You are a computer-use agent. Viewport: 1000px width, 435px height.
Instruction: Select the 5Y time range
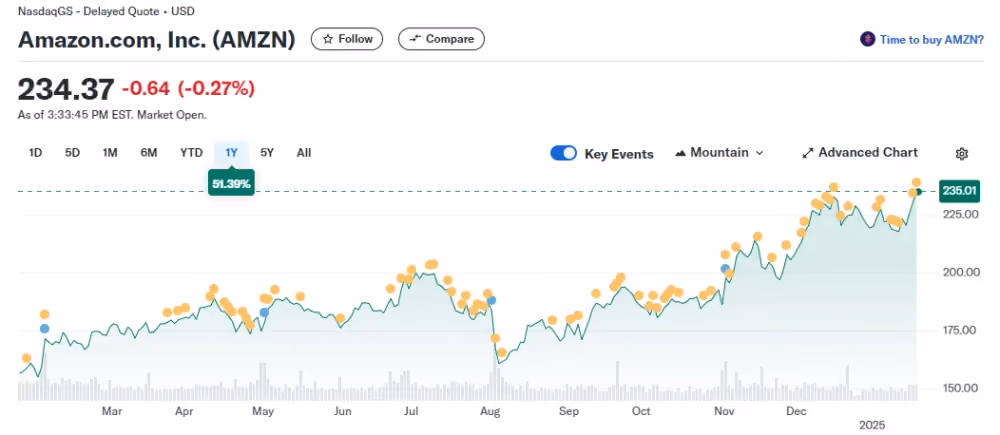[267, 153]
